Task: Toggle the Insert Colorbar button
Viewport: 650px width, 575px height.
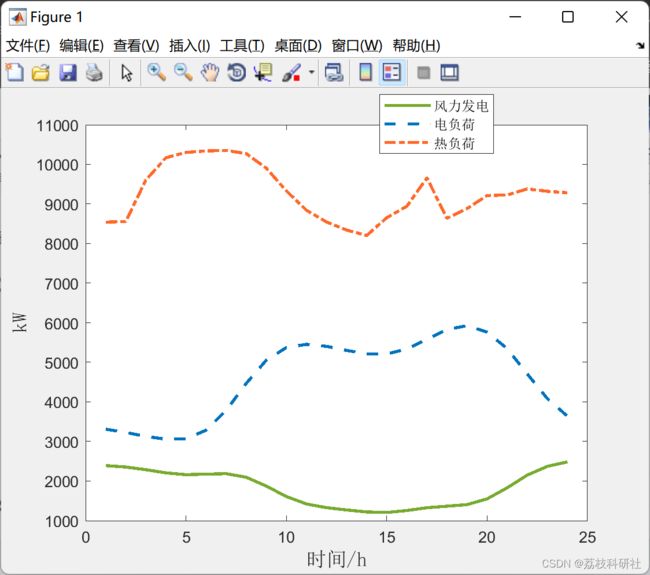Action: point(366,72)
